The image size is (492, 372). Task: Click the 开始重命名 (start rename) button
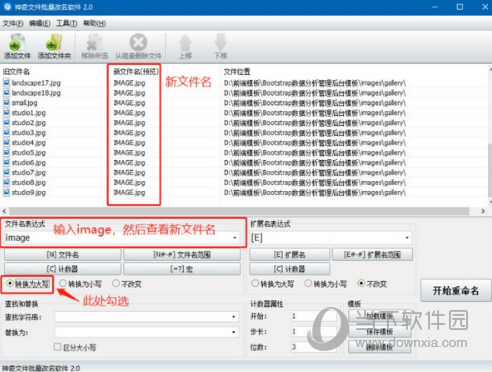(456, 290)
